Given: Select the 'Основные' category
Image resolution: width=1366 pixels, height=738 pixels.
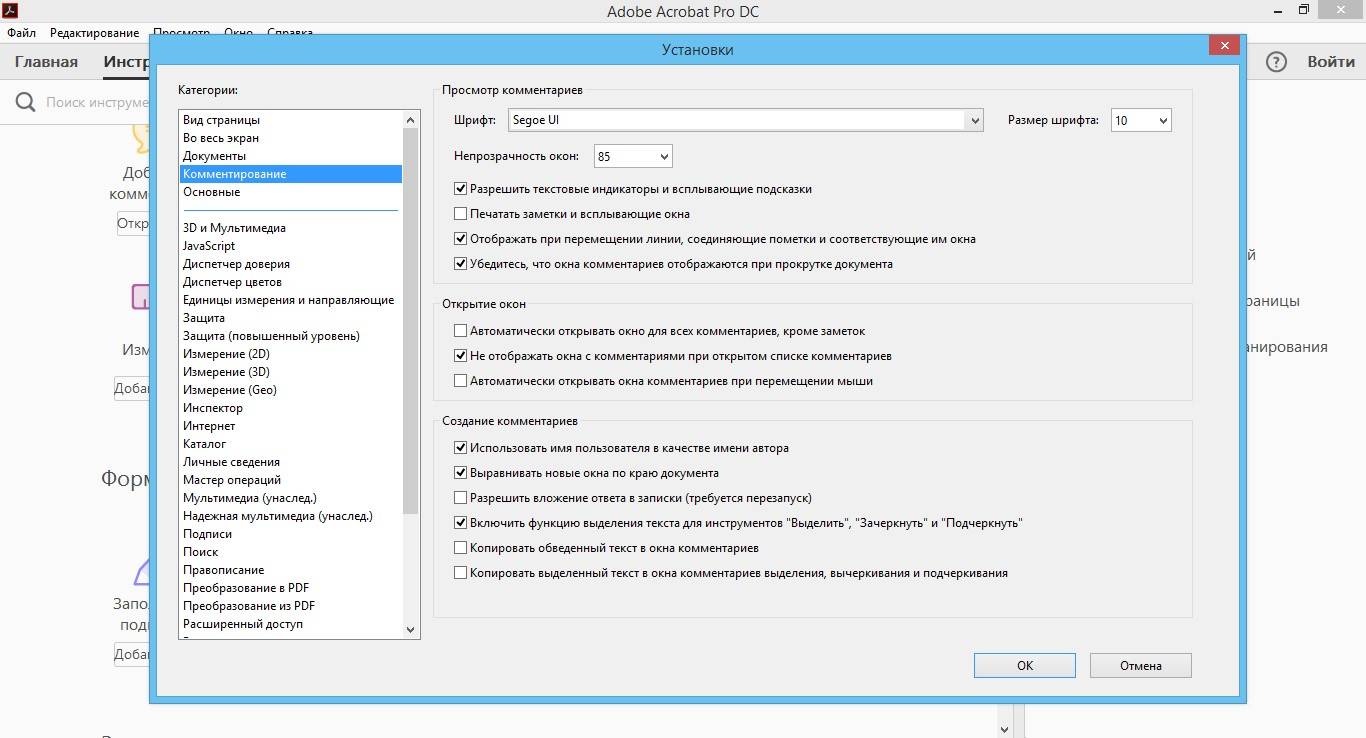Looking at the screenshot, I should click(x=290, y=192).
